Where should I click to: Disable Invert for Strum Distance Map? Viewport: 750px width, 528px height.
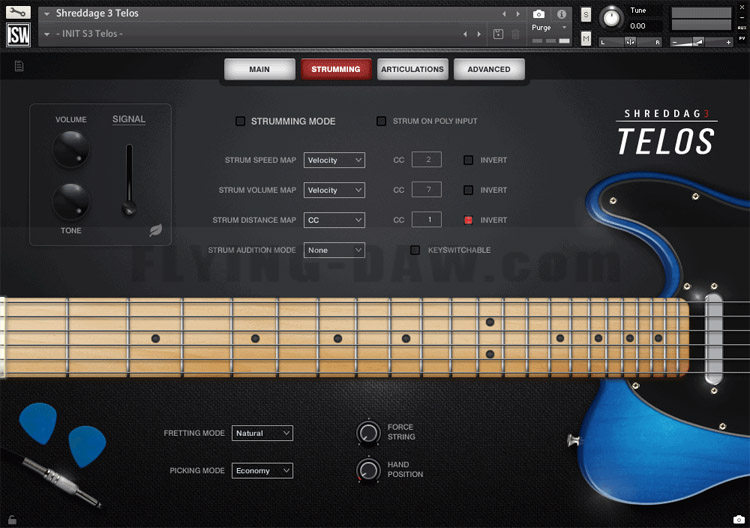pos(468,220)
